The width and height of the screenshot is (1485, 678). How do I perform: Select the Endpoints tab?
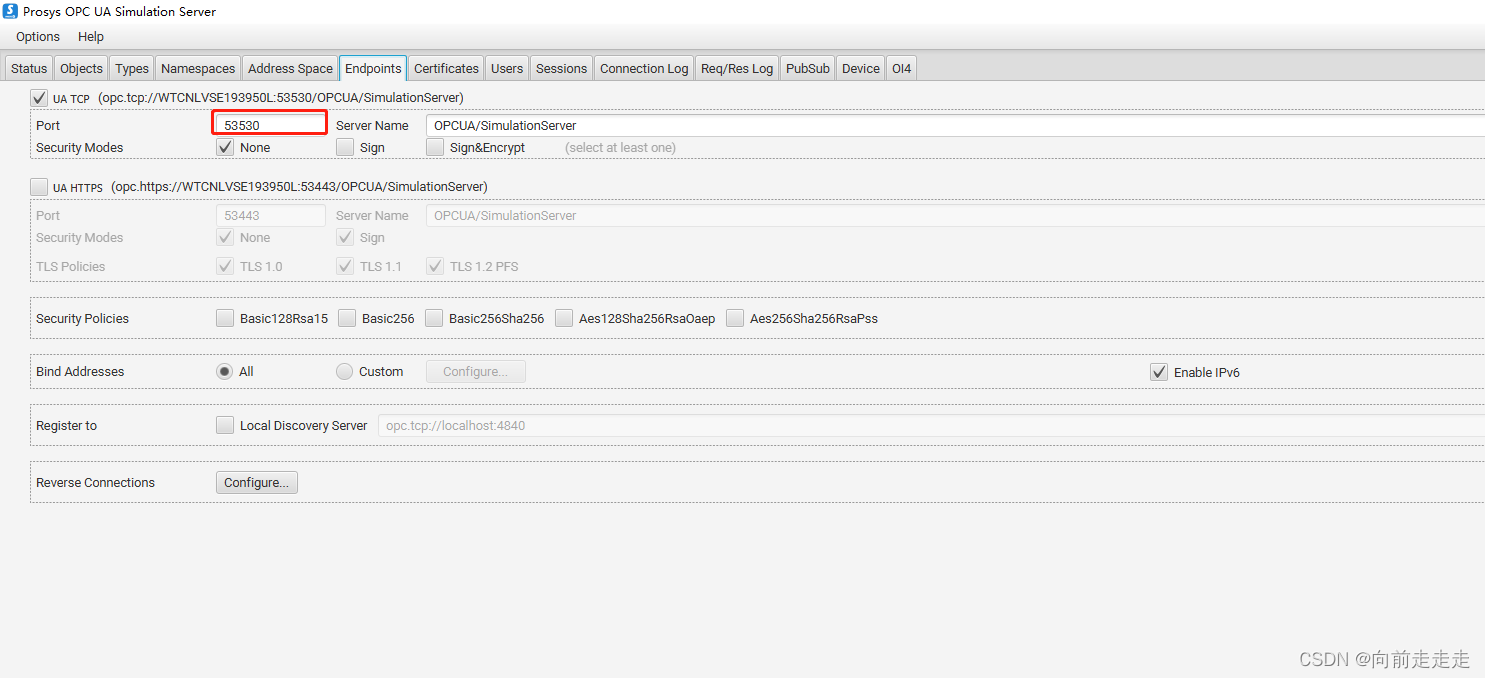373,68
